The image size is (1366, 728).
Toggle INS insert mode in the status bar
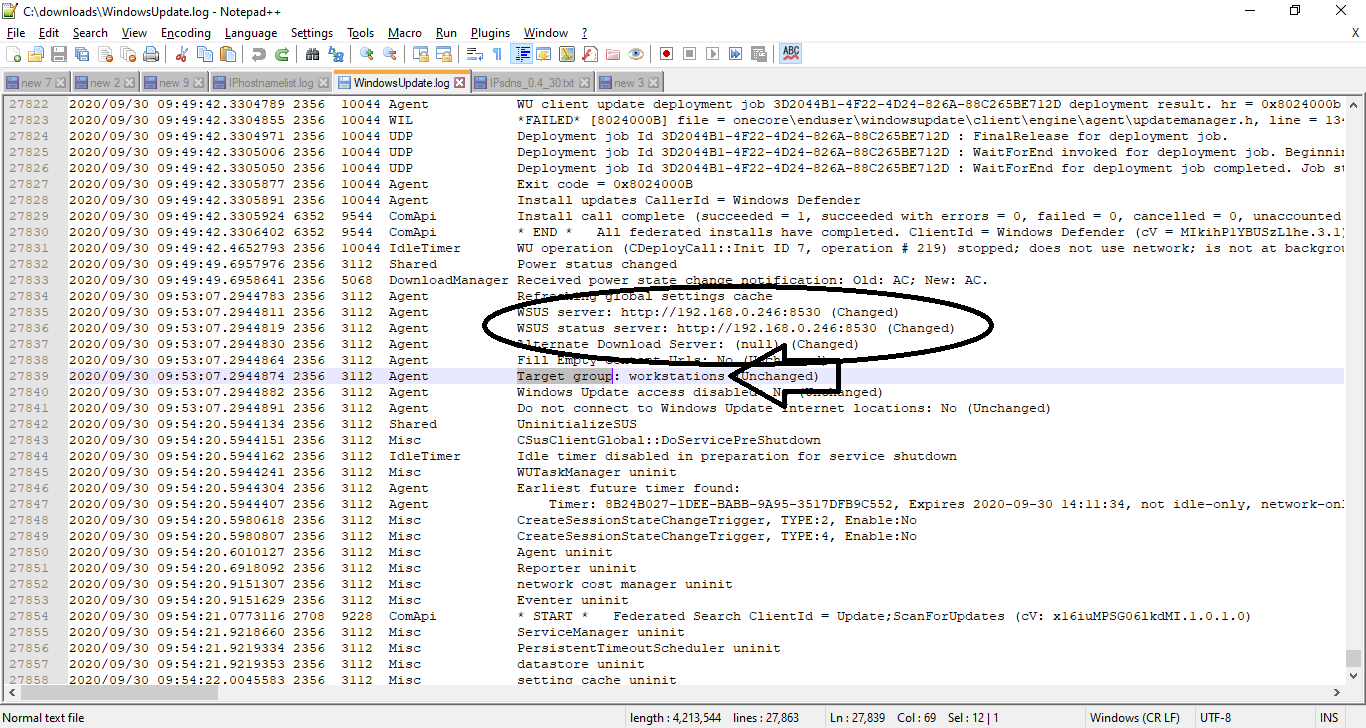(1328, 718)
